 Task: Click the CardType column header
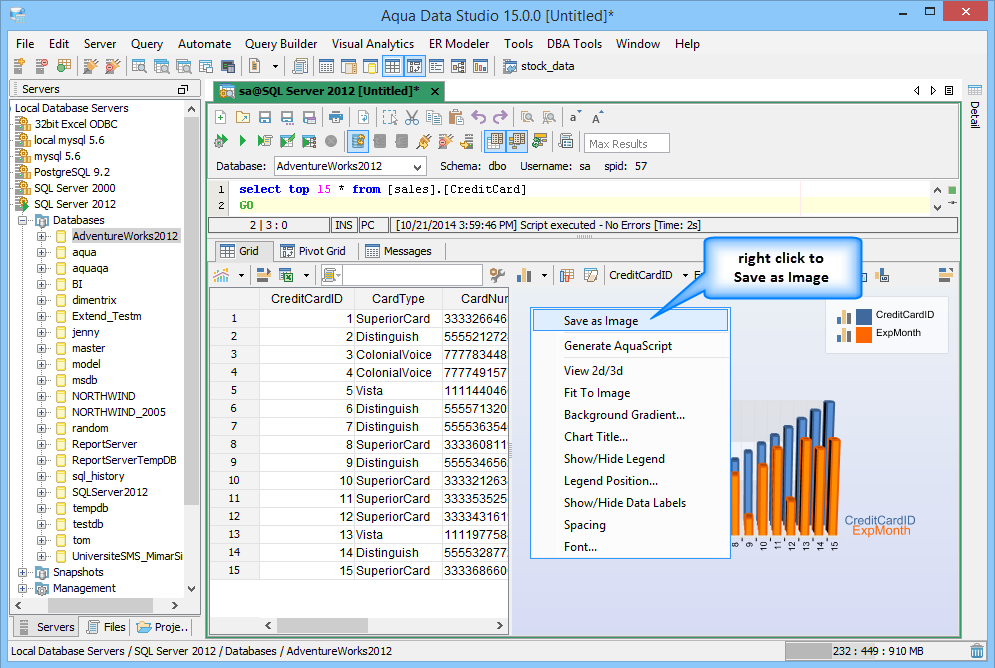point(398,299)
